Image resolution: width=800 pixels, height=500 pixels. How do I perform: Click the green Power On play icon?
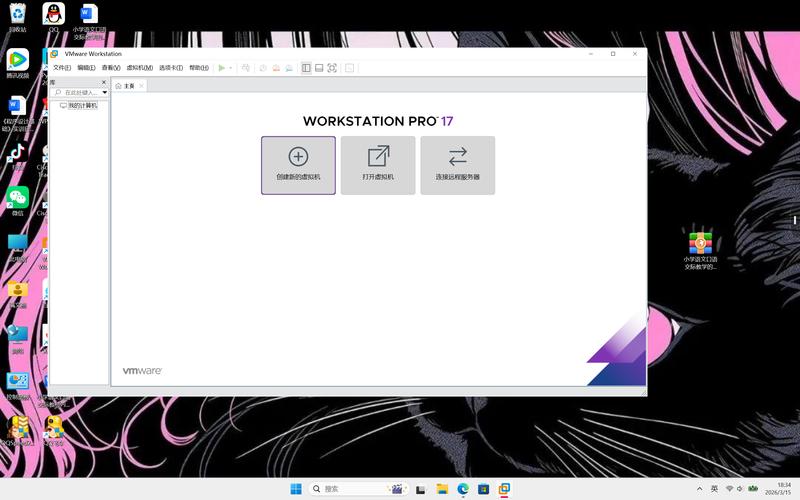(x=221, y=68)
